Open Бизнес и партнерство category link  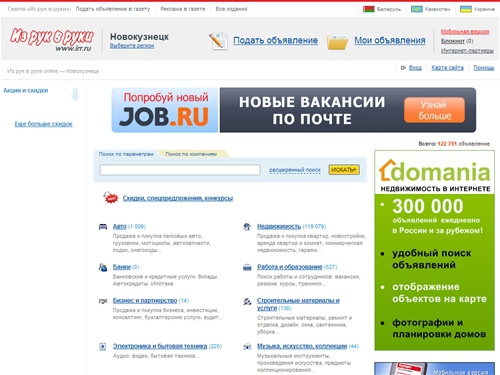click(145, 301)
